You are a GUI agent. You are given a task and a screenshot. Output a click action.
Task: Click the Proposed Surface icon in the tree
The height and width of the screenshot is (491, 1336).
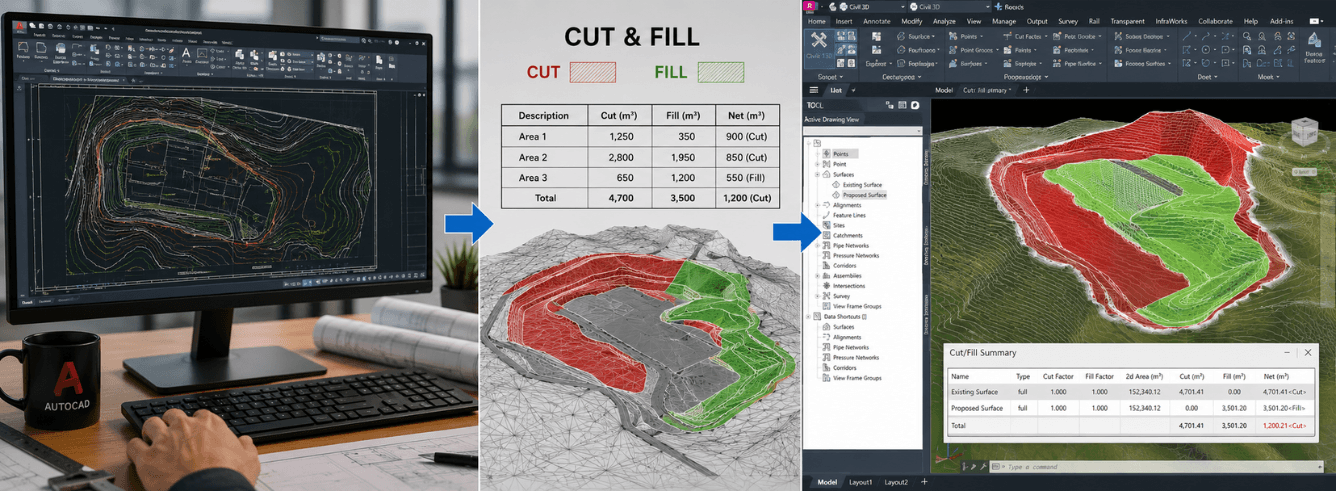(837, 195)
